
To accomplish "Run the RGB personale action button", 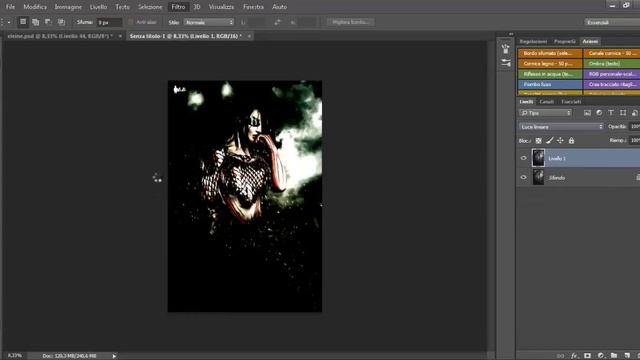I will click(611, 74).
